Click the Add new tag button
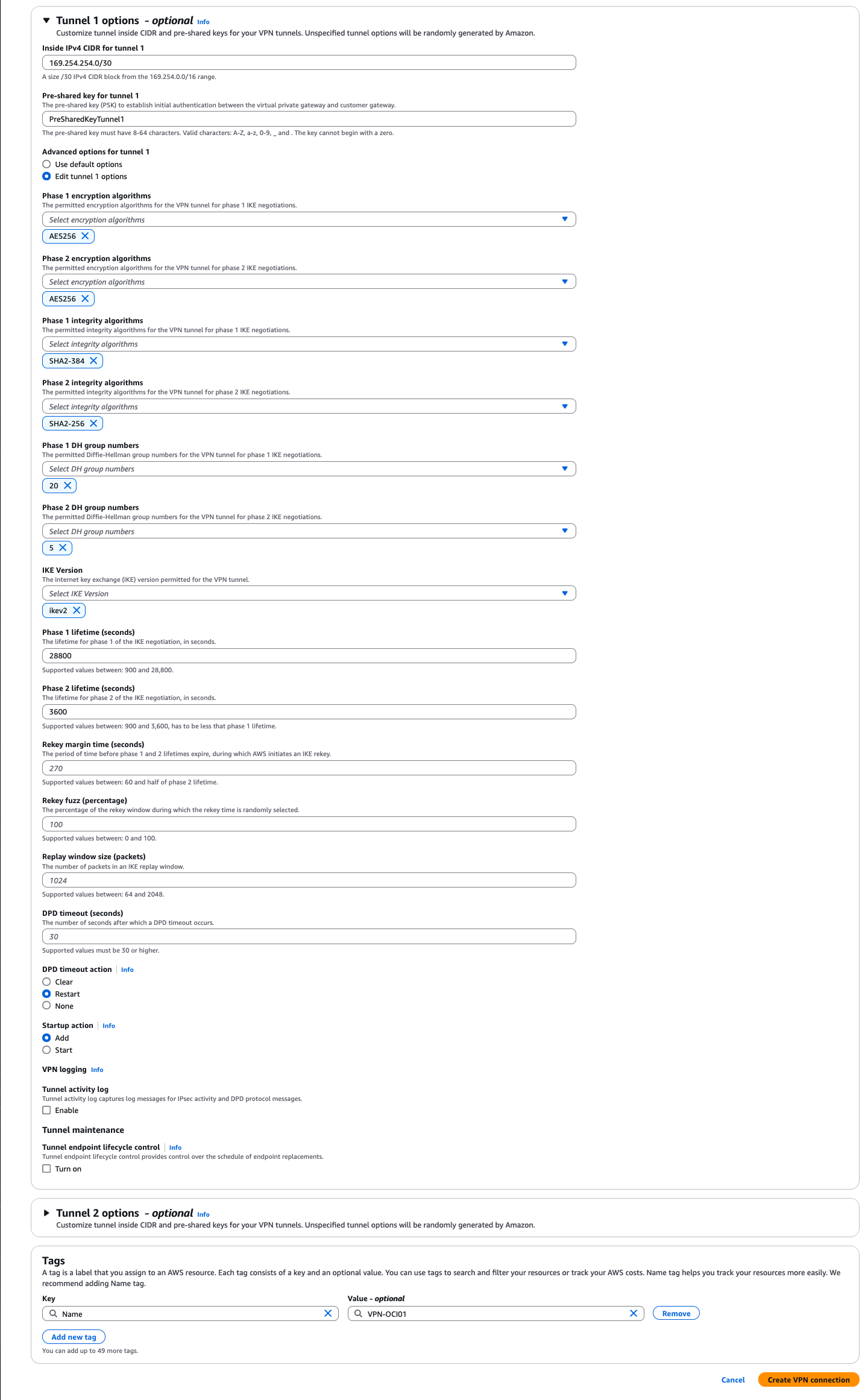This screenshot has width=868, height=1400. point(74,1337)
